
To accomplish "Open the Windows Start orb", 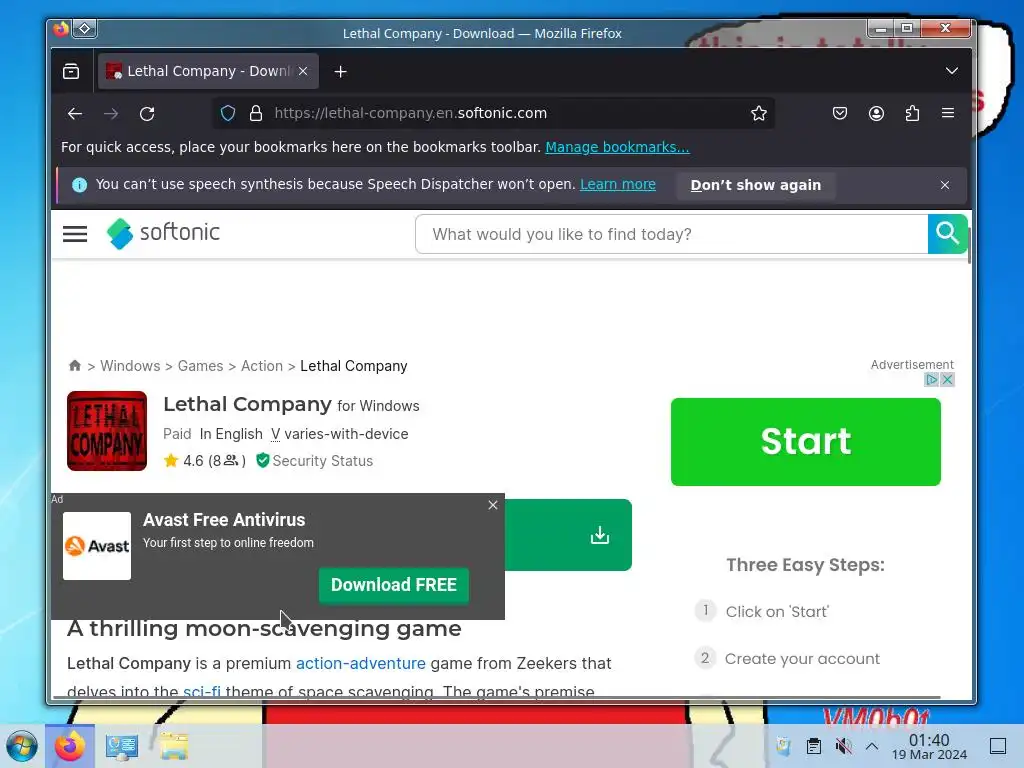I will coord(22,746).
